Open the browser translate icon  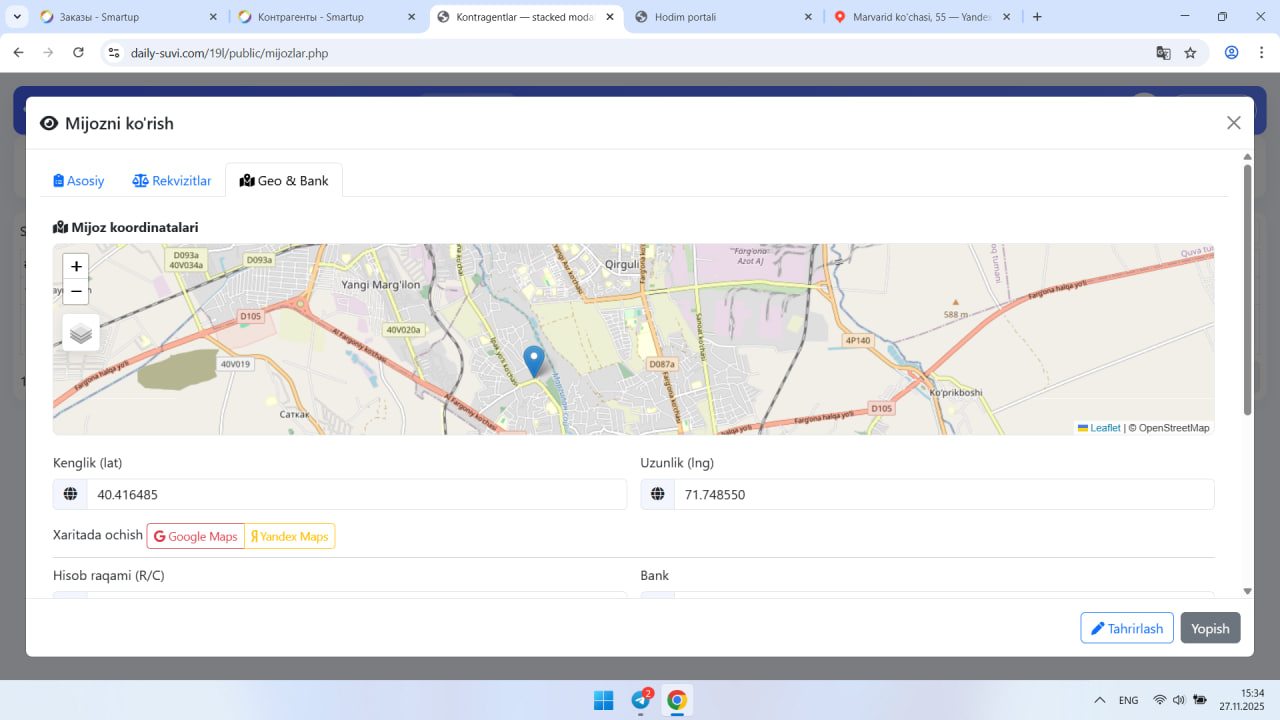click(x=1163, y=53)
